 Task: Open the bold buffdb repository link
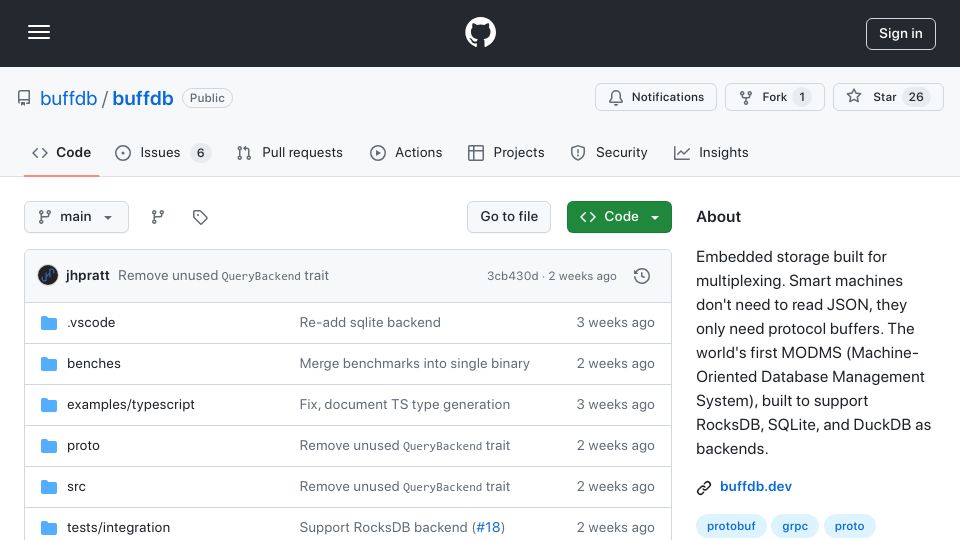pyautogui.click(x=143, y=98)
